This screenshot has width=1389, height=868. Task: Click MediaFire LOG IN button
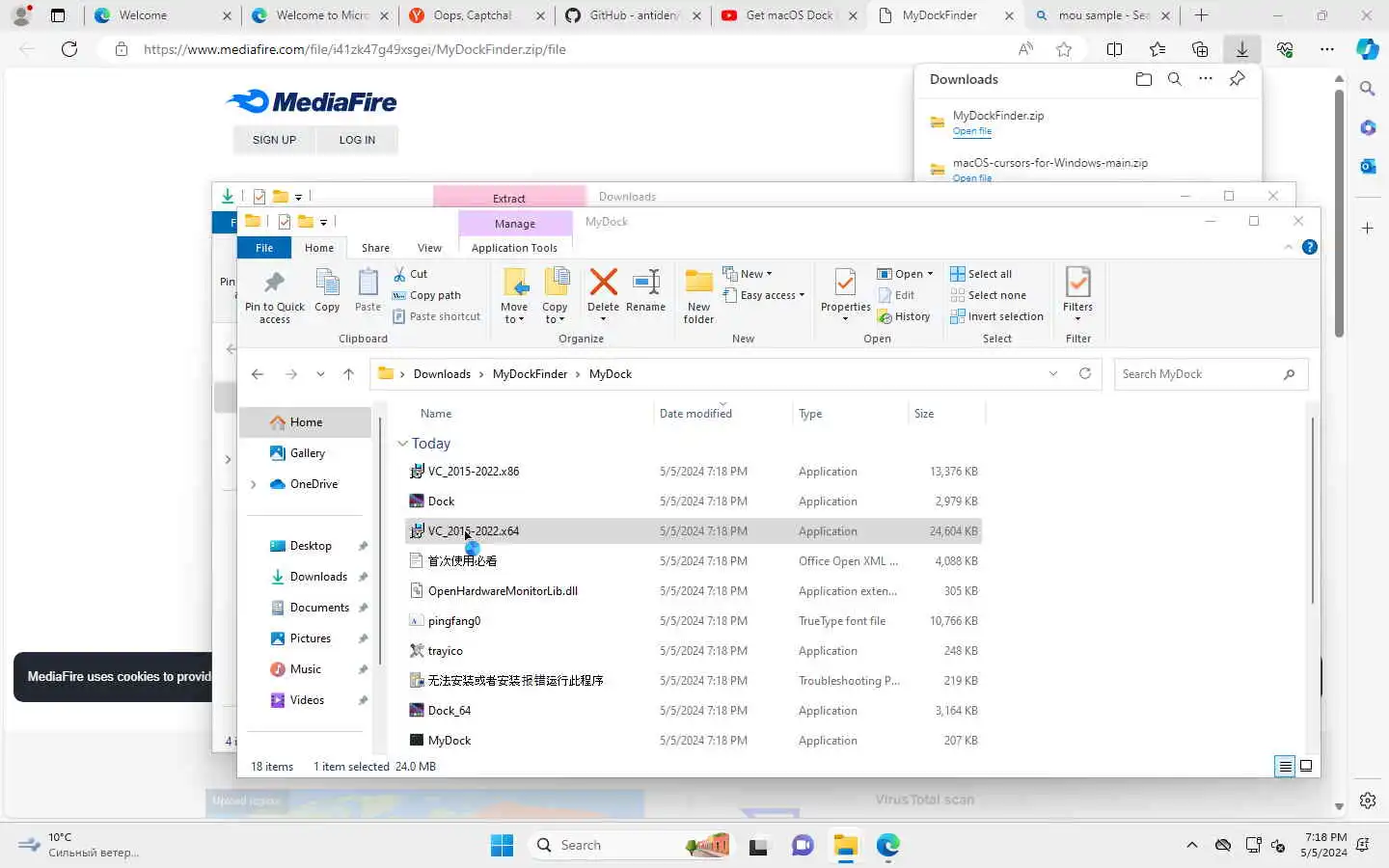(x=357, y=140)
